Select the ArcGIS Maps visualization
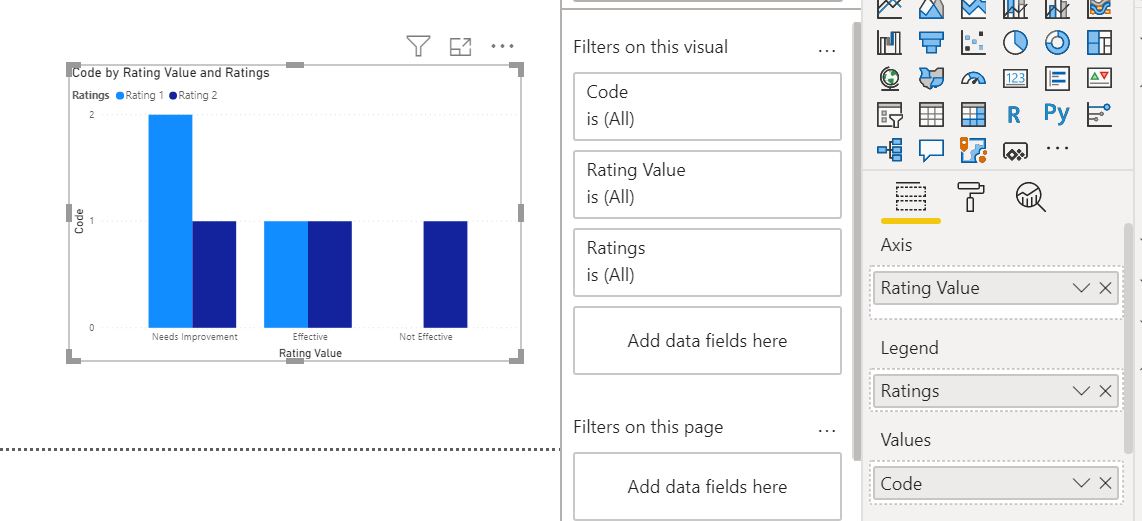Screen dimensions: 1142x521 973,149
